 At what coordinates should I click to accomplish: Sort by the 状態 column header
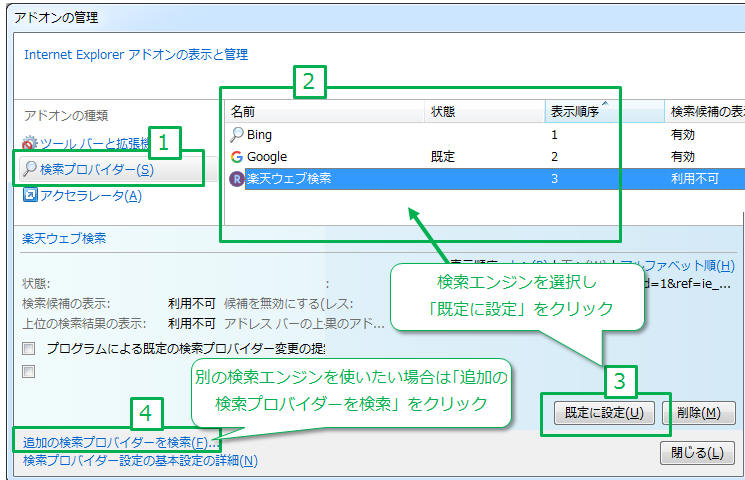tap(485, 112)
